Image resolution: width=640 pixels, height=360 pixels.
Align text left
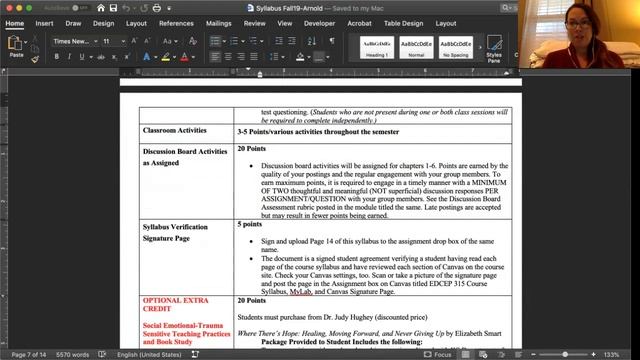[215, 57]
